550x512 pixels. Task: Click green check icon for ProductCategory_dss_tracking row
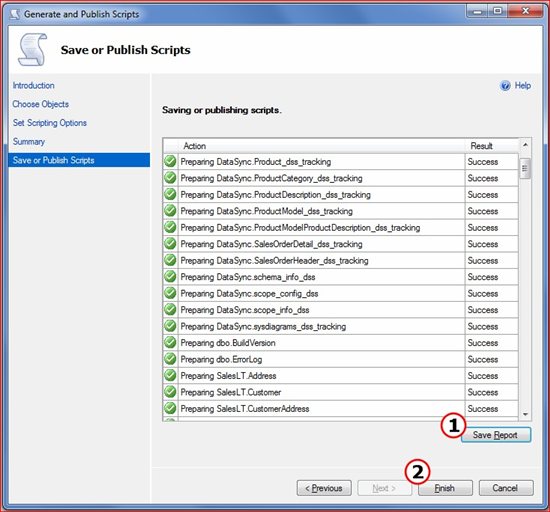coord(170,178)
